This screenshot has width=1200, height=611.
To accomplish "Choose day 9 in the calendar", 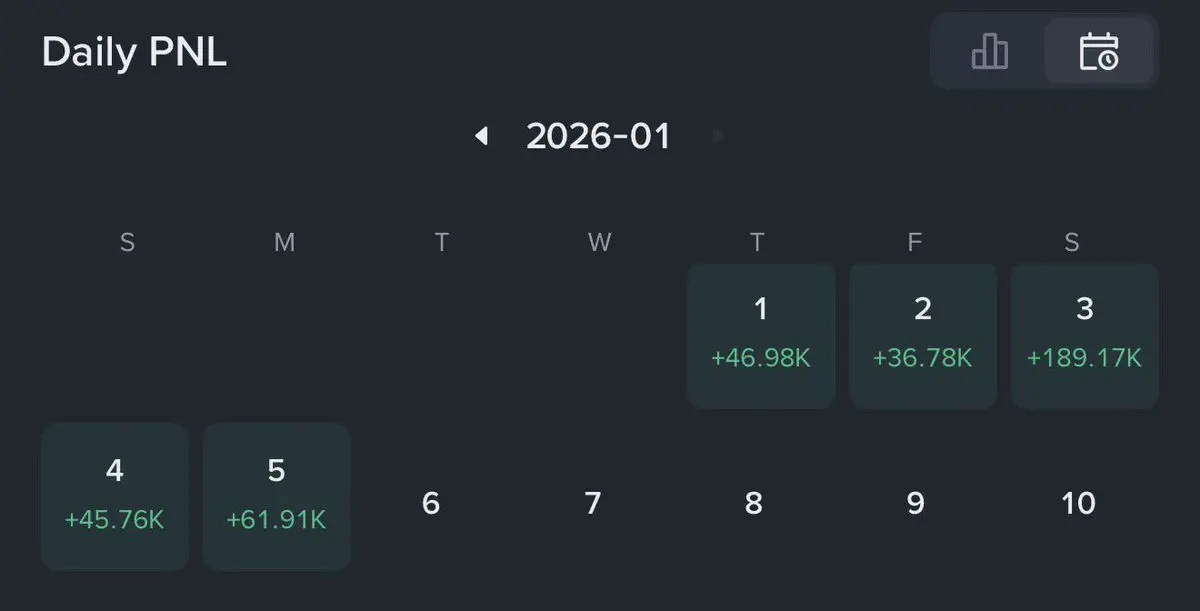I will (915, 503).
